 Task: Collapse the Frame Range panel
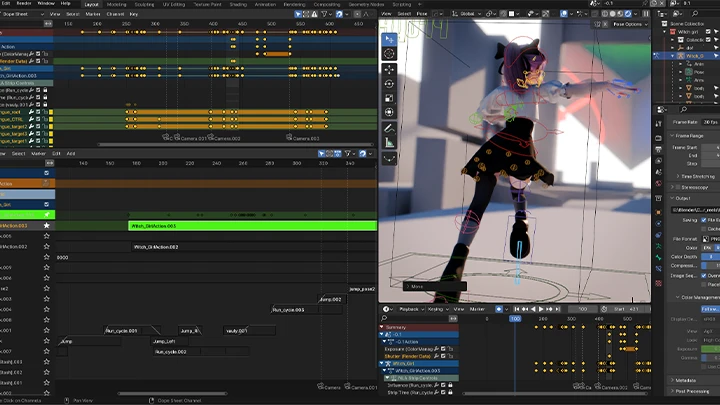click(x=687, y=136)
